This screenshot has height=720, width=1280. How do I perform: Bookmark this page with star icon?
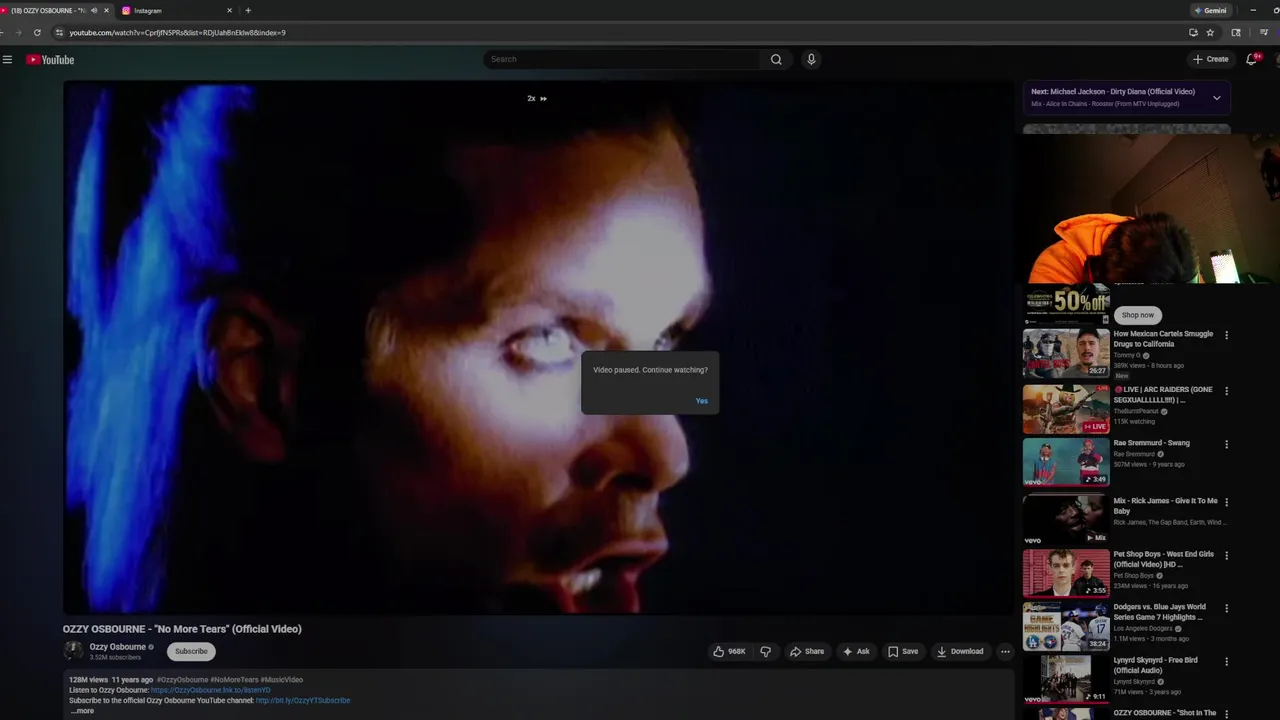(x=1210, y=32)
